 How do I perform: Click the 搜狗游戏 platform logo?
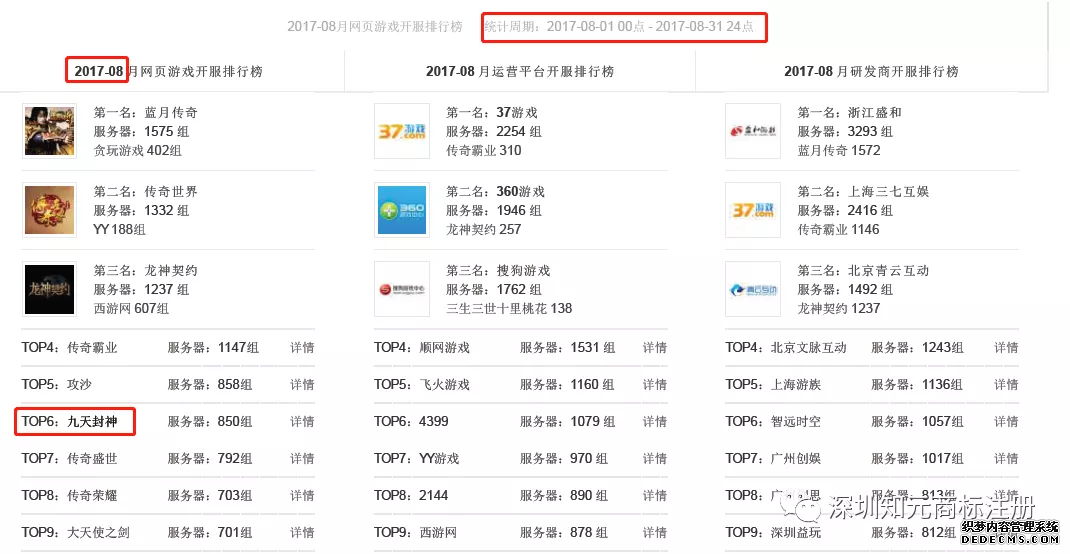pyautogui.click(x=402, y=289)
